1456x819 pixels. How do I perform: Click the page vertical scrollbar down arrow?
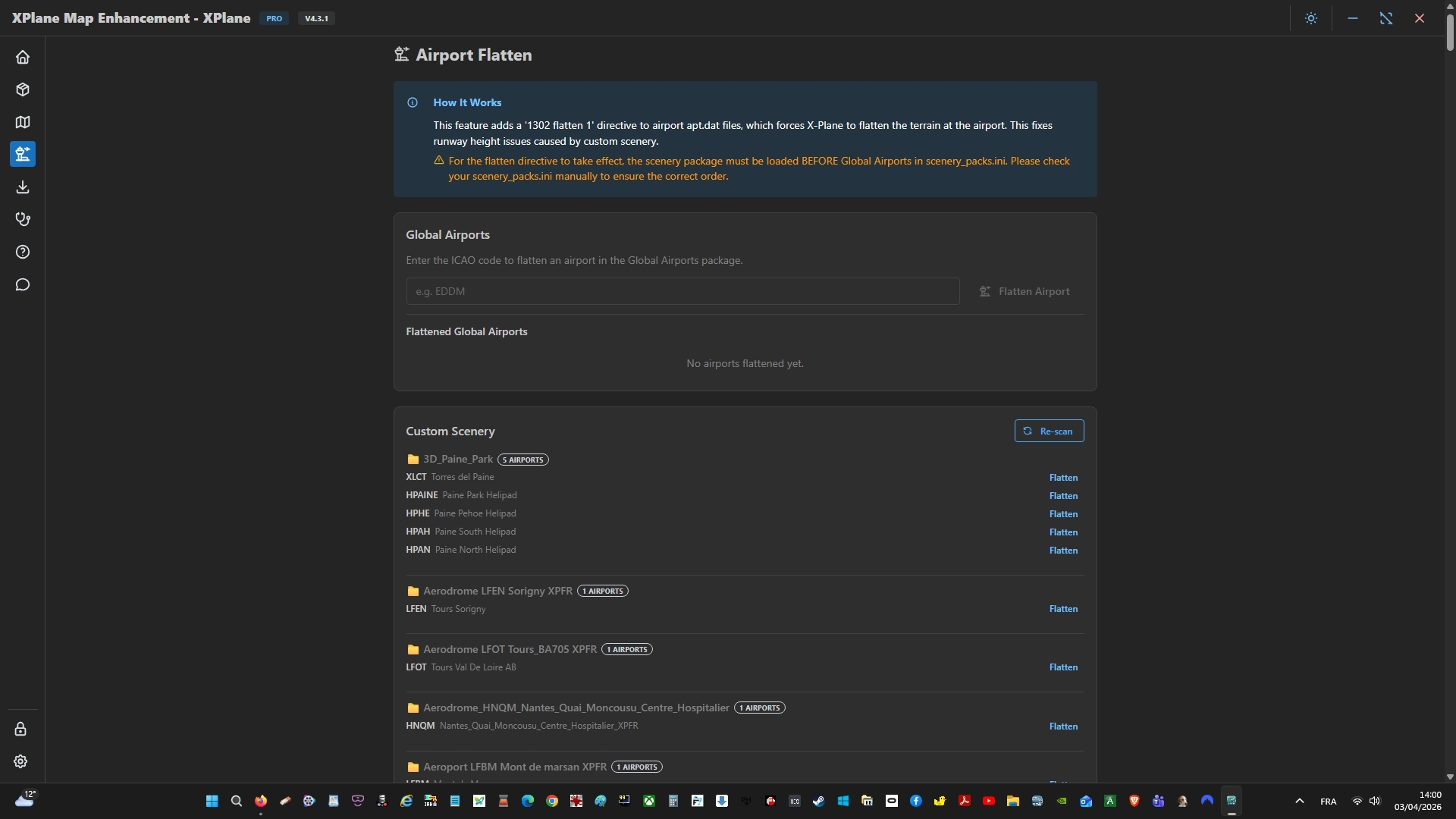1450,777
